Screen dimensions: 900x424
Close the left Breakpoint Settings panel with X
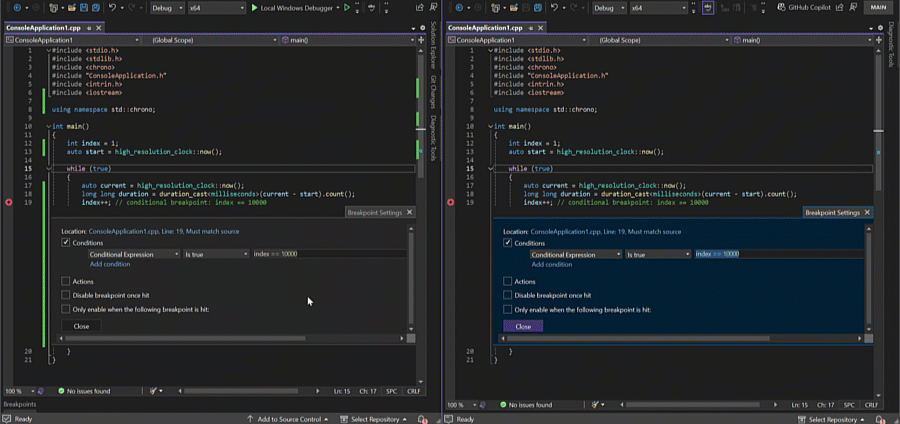point(410,212)
